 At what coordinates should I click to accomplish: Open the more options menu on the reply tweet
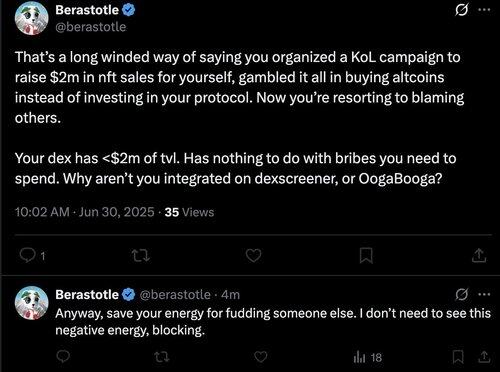tap(484, 294)
